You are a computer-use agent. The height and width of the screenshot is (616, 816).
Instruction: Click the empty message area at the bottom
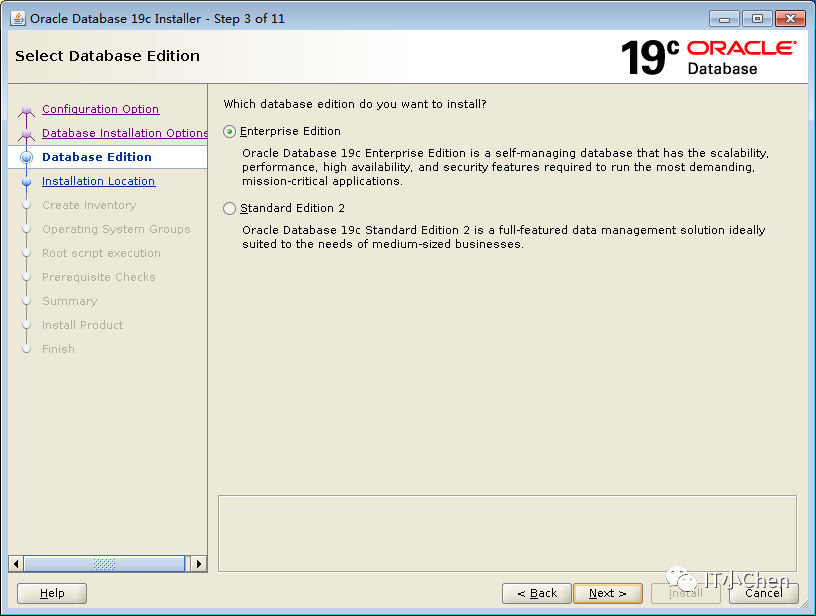(x=507, y=534)
